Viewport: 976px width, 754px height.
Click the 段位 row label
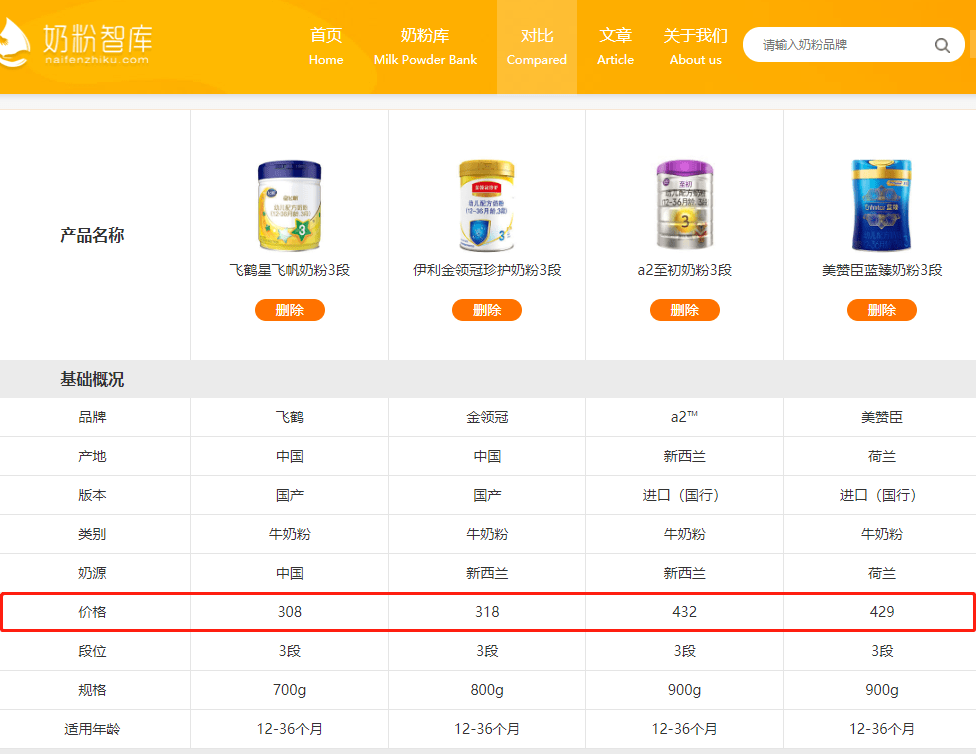tap(92, 651)
